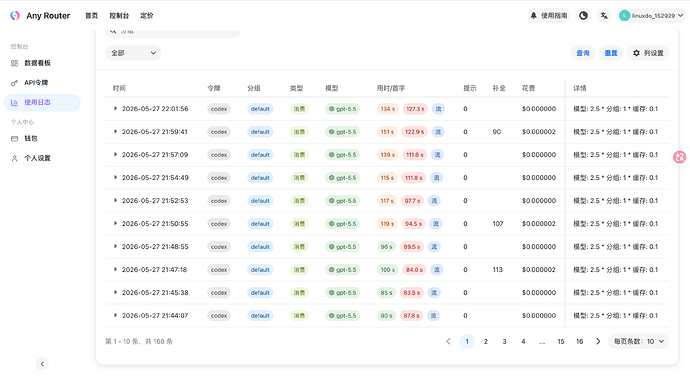Go to 控制台 in top navigation
The height and width of the screenshot is (376, 690).
pyautogui.click(x=119, y=15)
